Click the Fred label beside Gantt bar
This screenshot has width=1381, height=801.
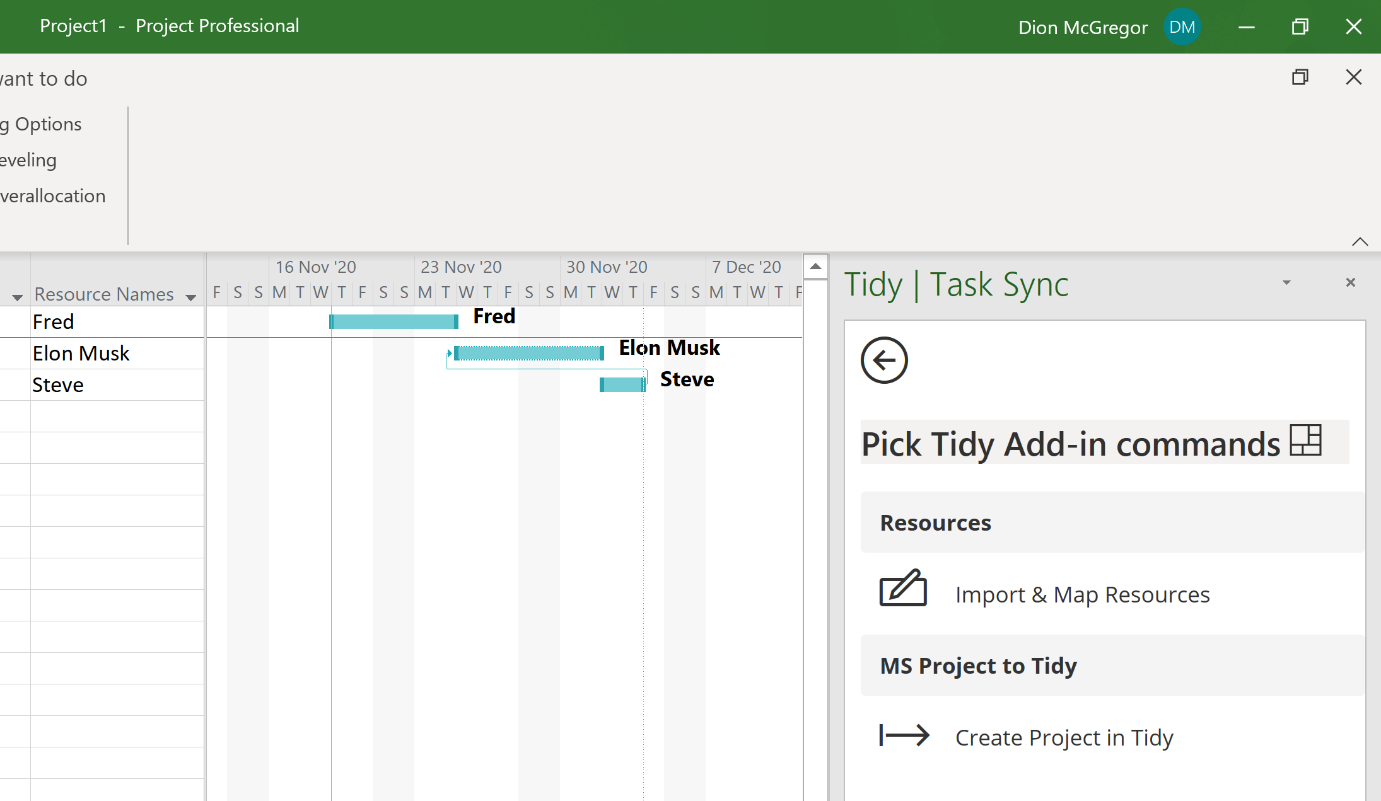tap(494, 316)
